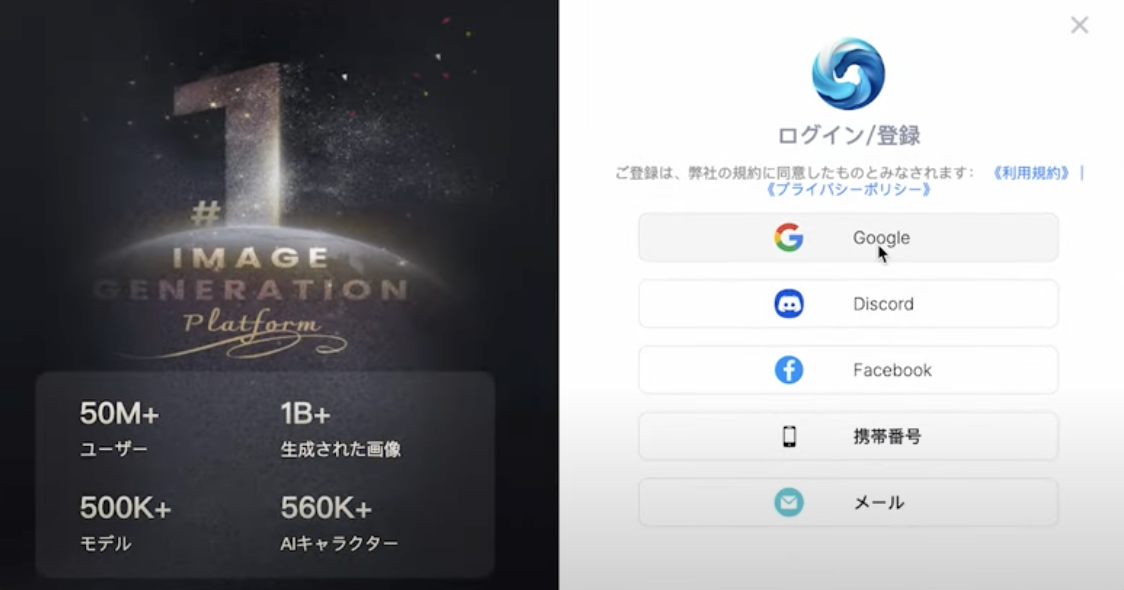Click the mobile phone icon
Screen dimensions: 1124x590
point(789,436)
